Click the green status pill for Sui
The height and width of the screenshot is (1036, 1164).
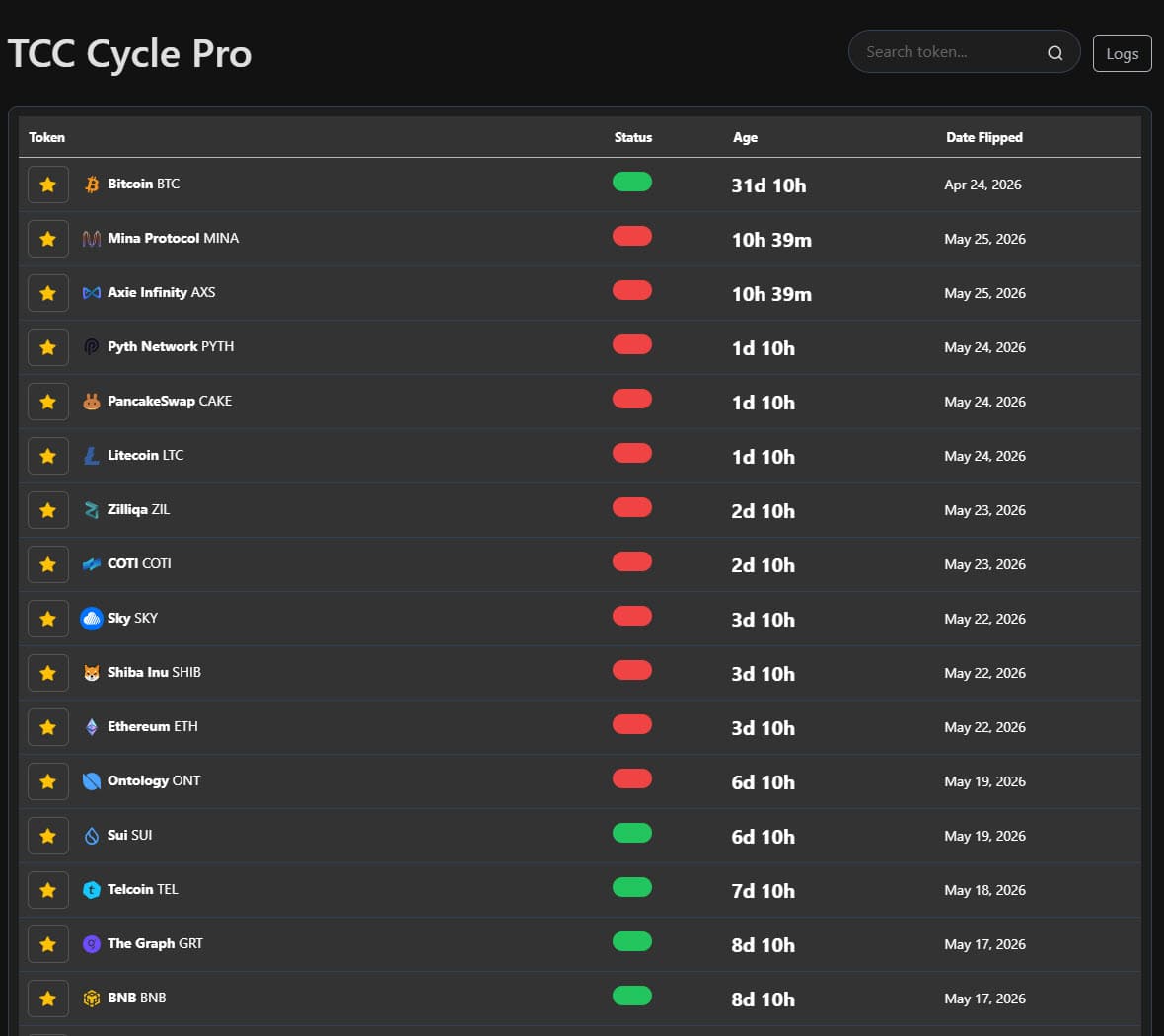coord(631,833)
